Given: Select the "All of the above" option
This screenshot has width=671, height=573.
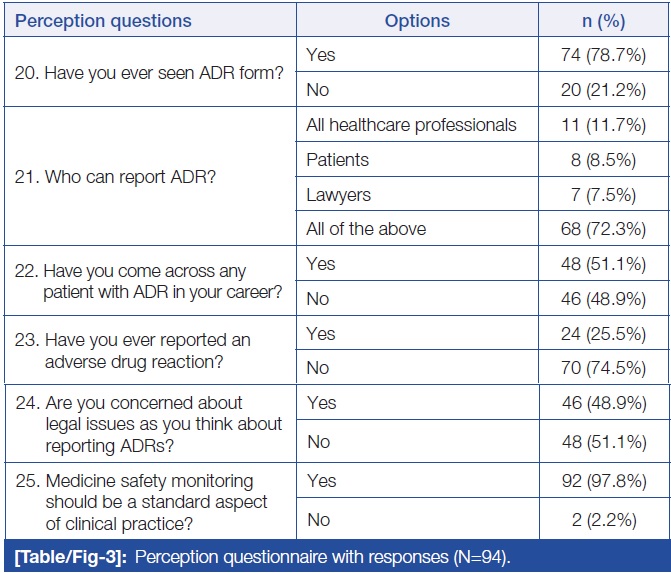Looking at the screenshot, I should pyautogui.click(x=366, y=229).
